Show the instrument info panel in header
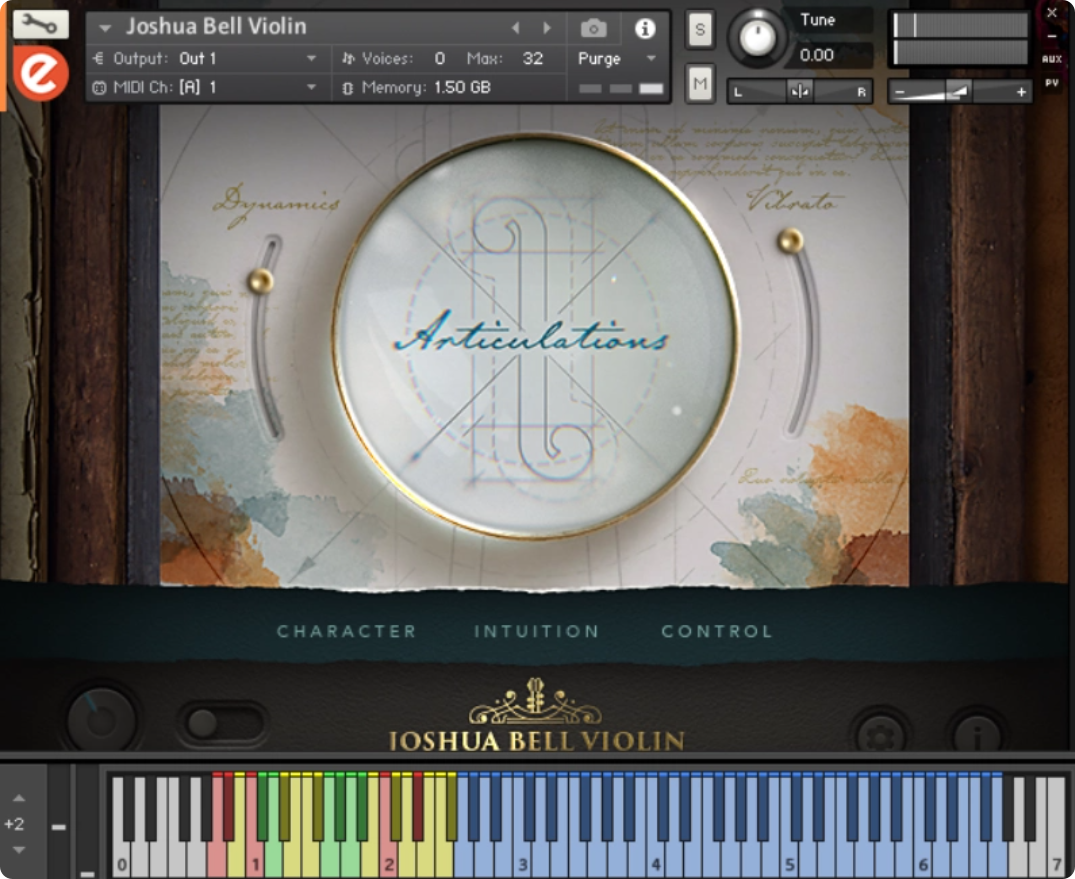The image size is (1075, 879). coord(644,28)
